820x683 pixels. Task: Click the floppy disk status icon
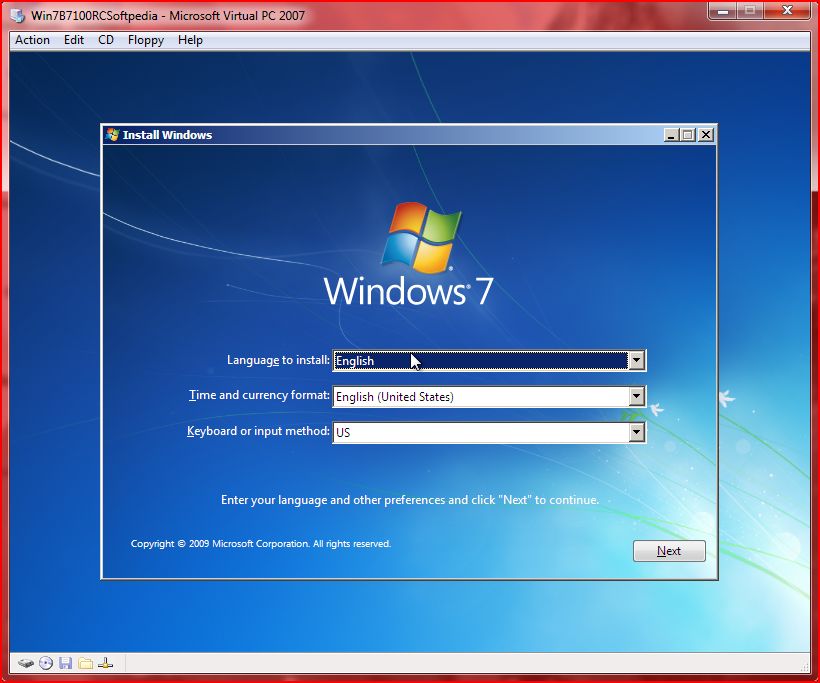click(66, 662)
